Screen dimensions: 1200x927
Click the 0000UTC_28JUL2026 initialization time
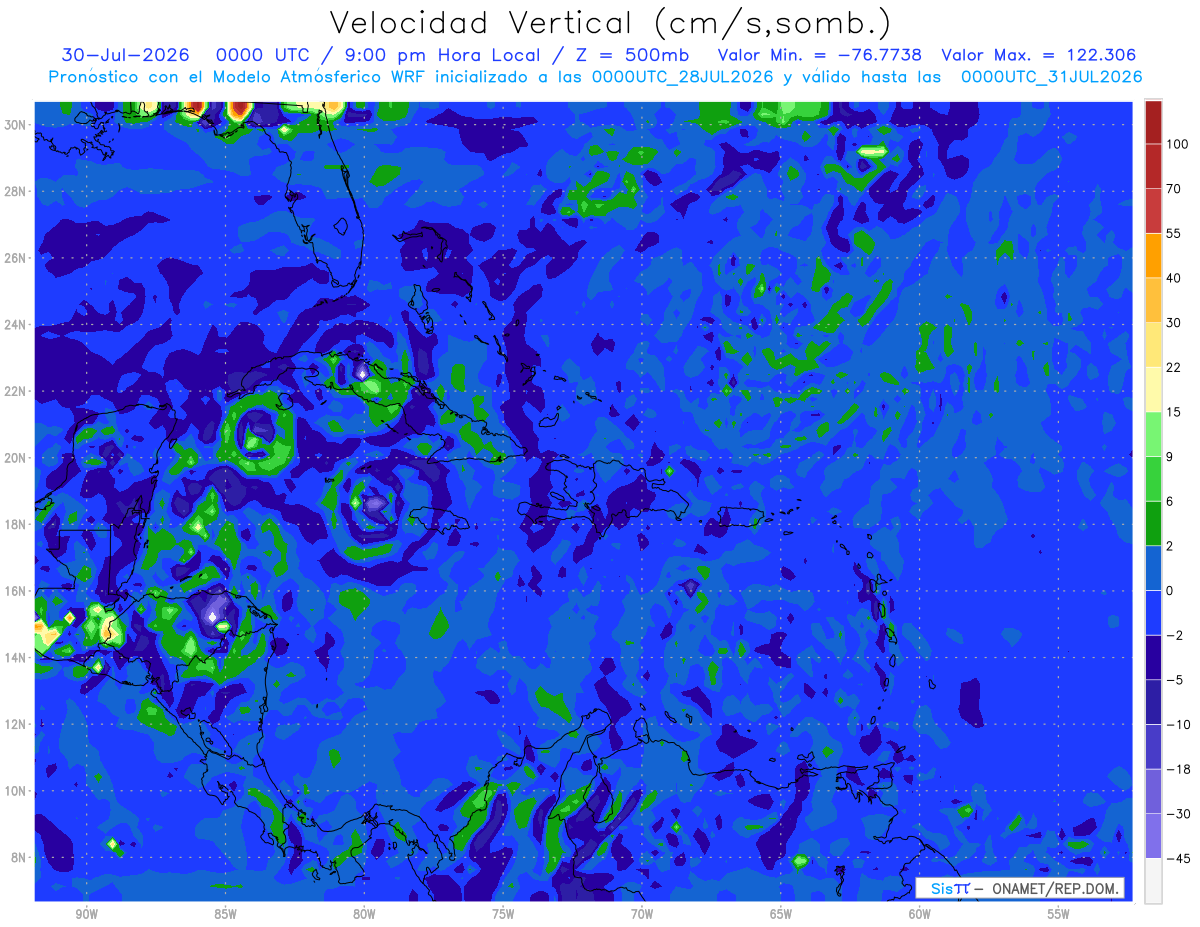tap(683, 77)
